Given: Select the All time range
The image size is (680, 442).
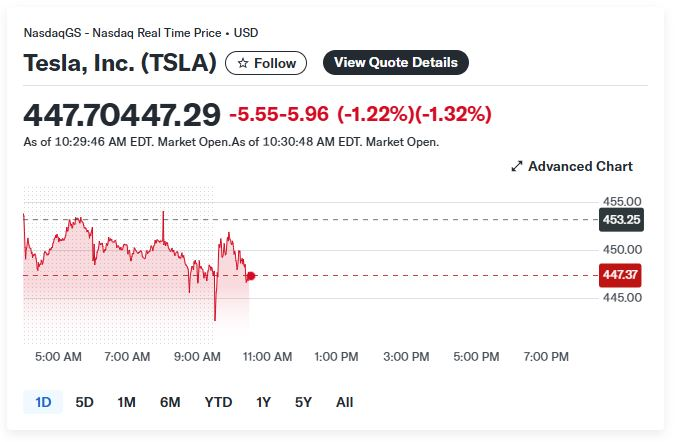Looking at the screenshot, I should [x=345, y=402].
